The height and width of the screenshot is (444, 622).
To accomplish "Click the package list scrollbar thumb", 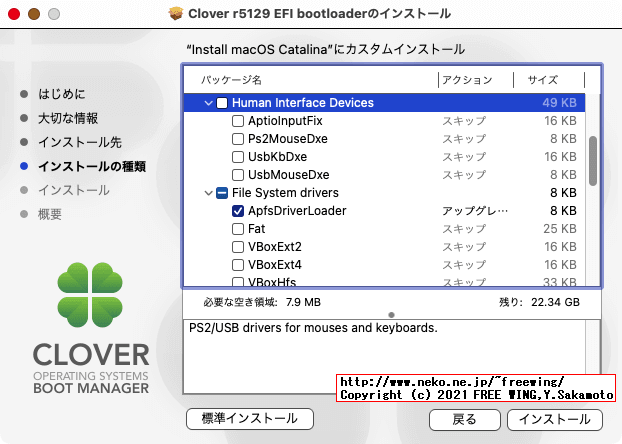I will tap(593, 161).
